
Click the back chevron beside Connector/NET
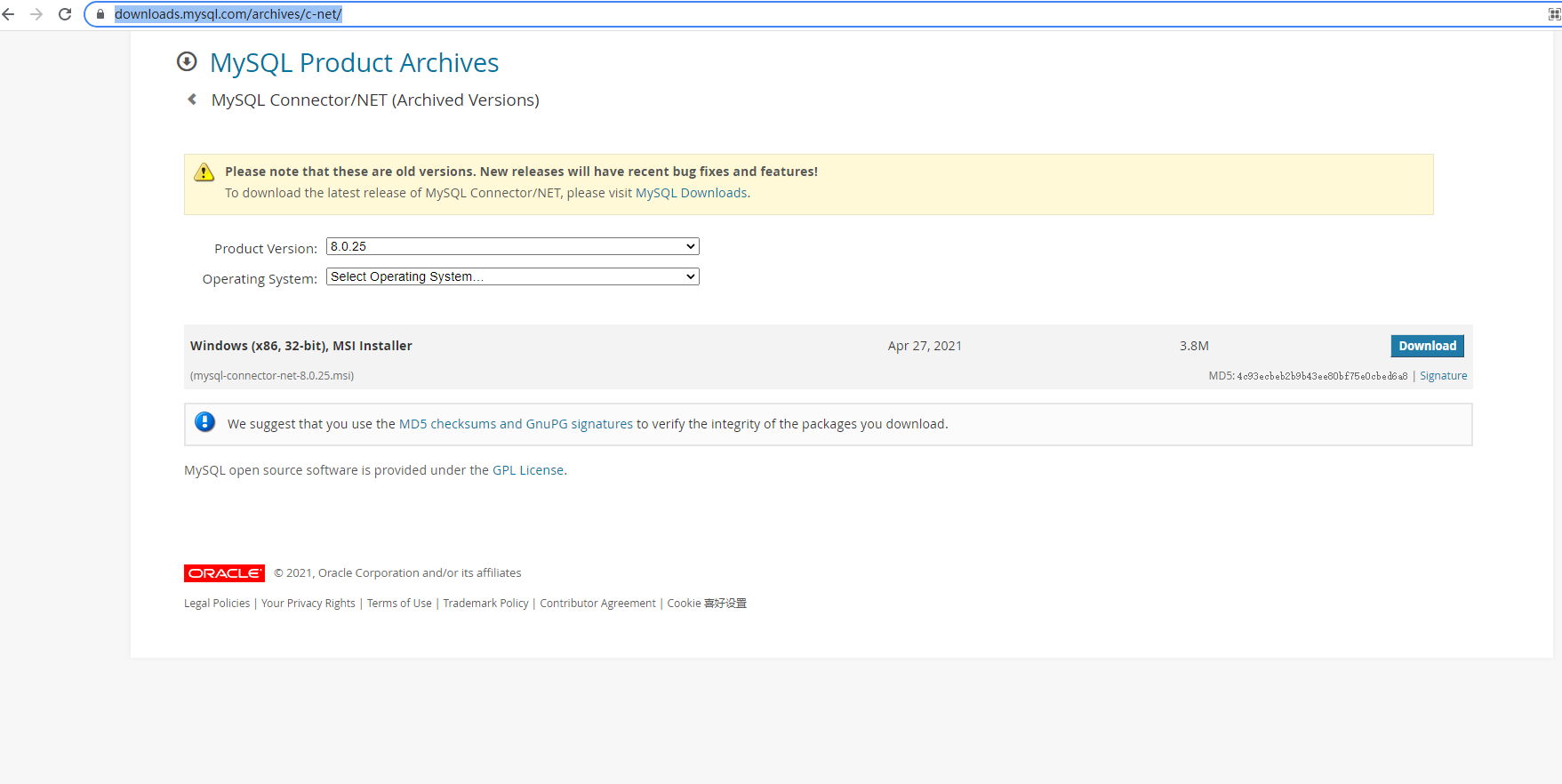point(192,100)
